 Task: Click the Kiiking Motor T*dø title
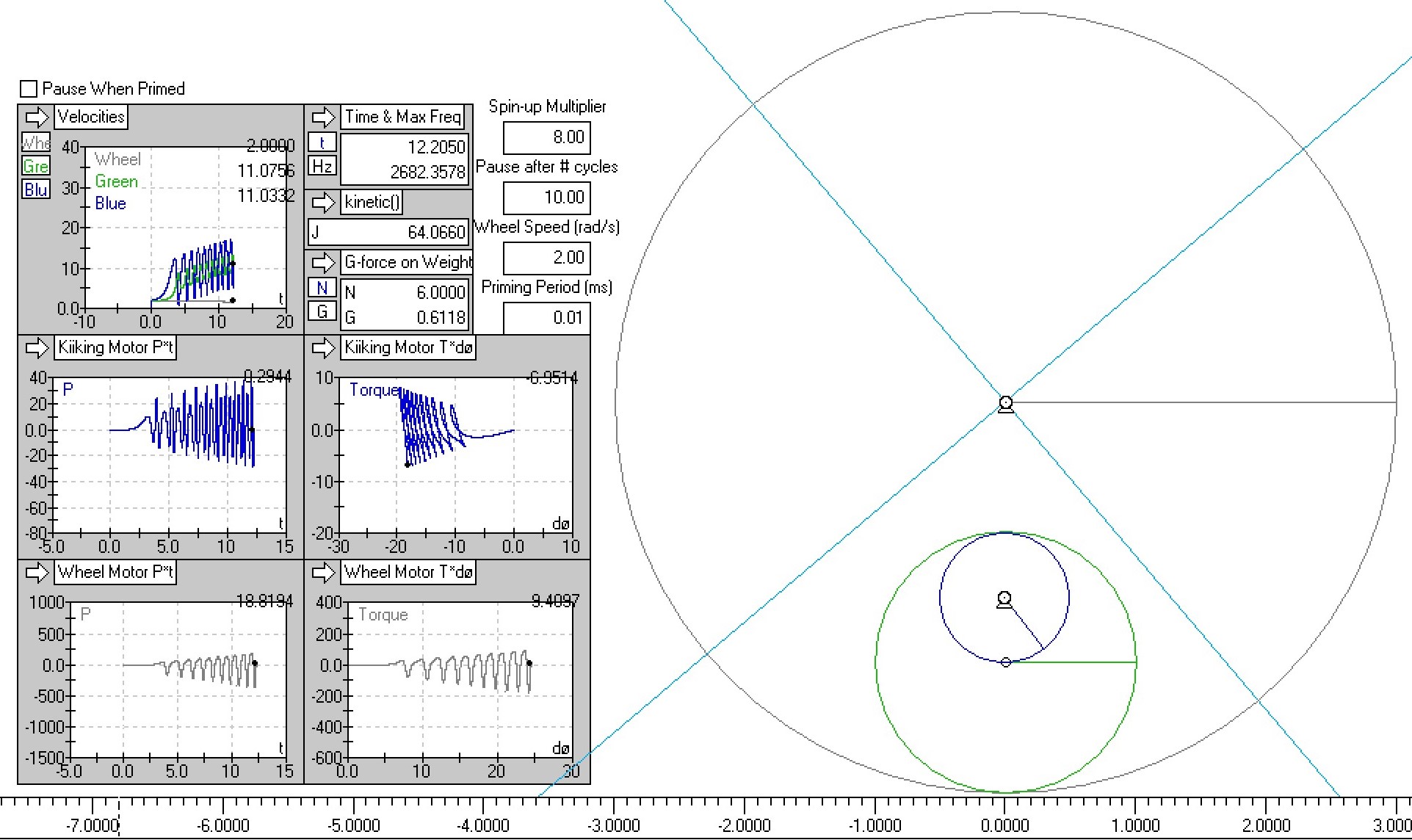[409, 347]
